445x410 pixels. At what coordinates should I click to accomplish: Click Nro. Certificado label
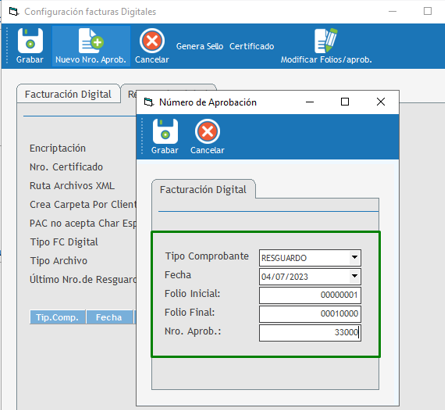pos(66,167)
